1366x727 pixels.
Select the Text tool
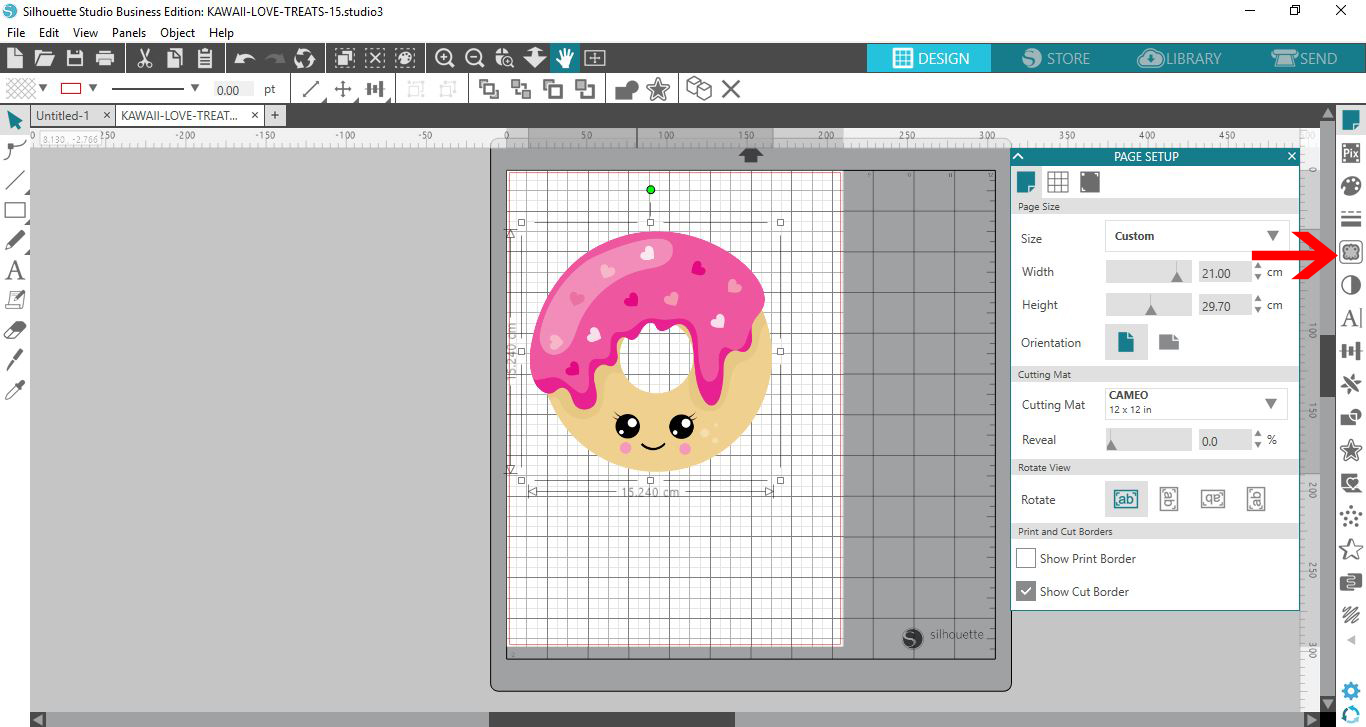click(15, 270)
